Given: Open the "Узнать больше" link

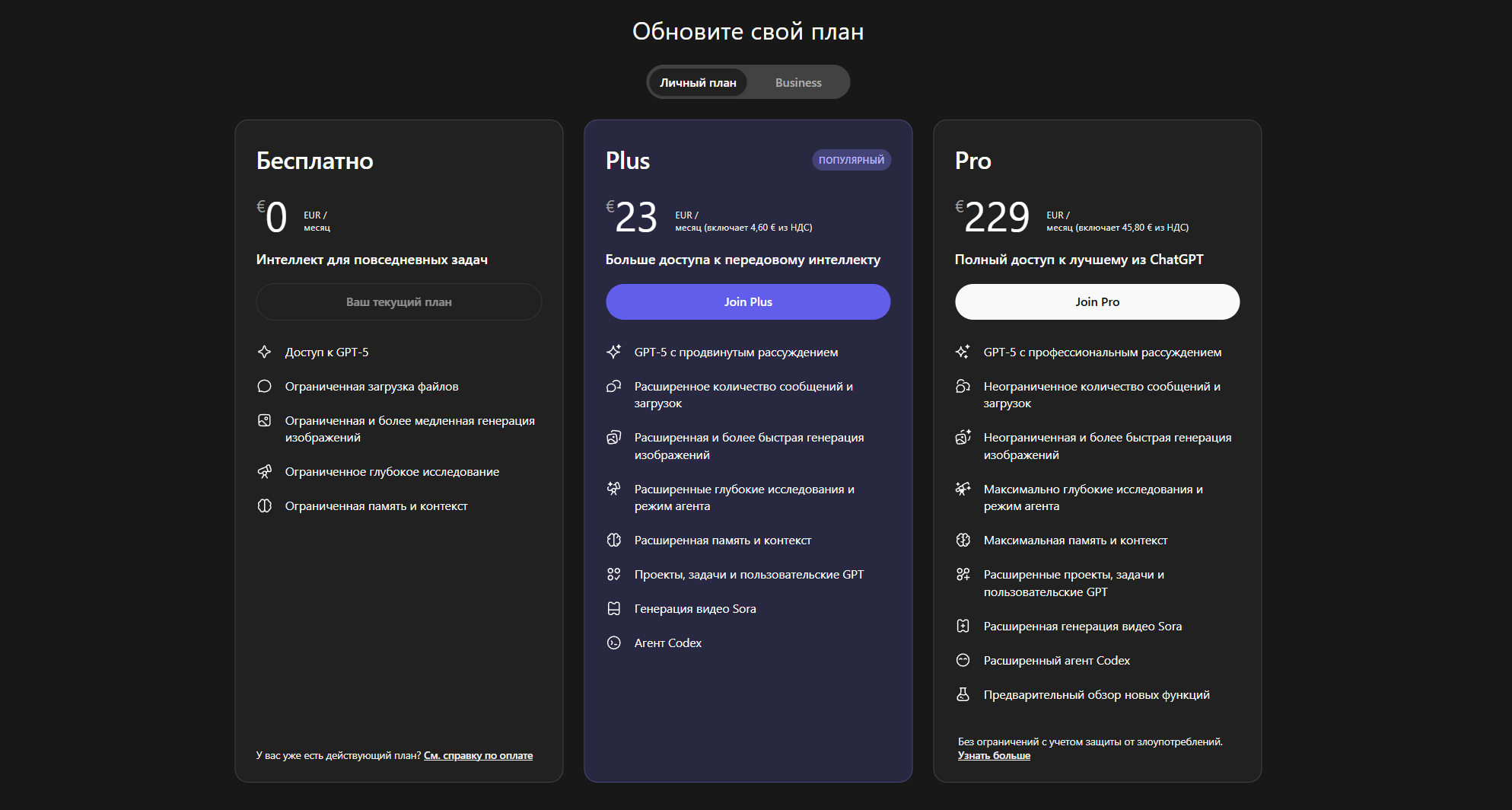Looking at the screenshot, I should [994, 755].
